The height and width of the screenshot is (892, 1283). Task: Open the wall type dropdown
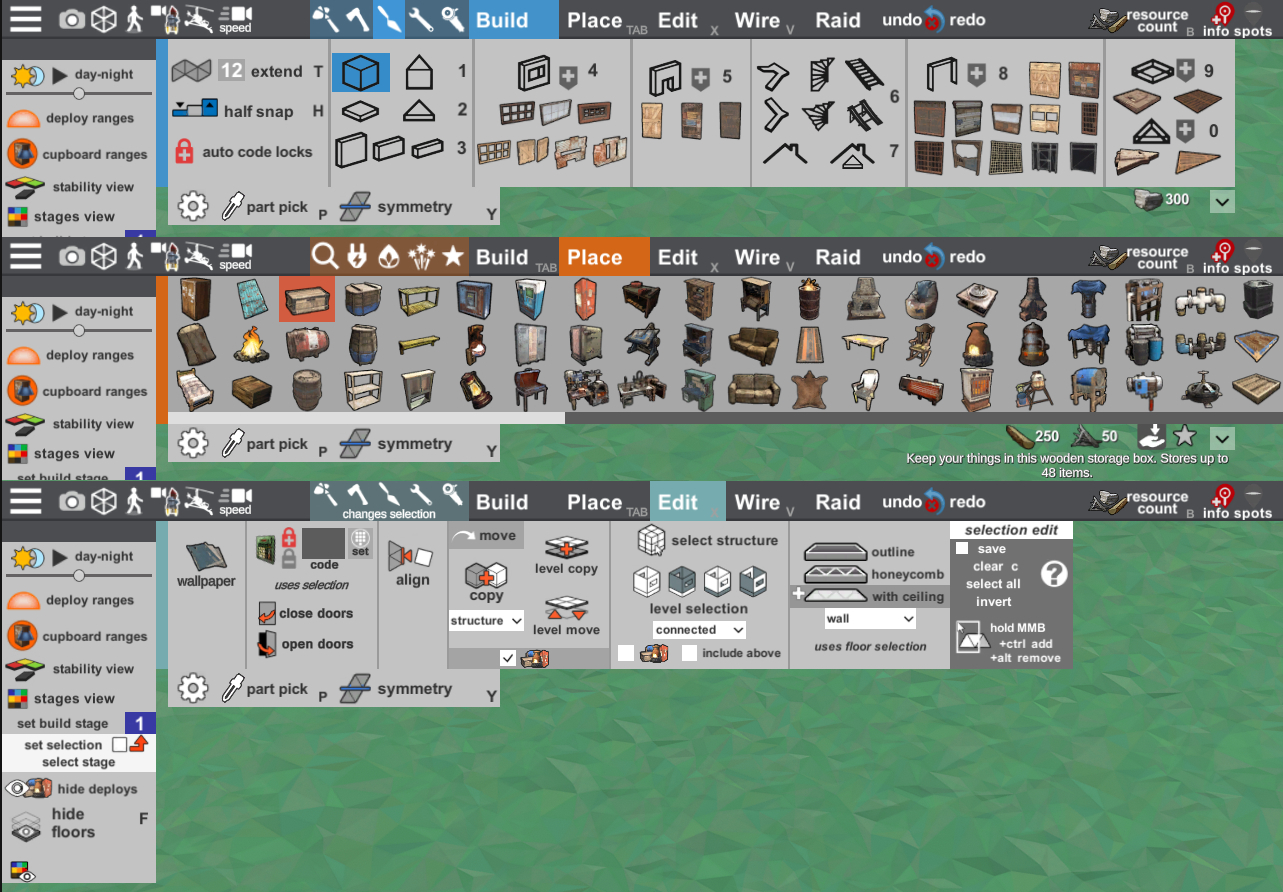pos(869,619)
